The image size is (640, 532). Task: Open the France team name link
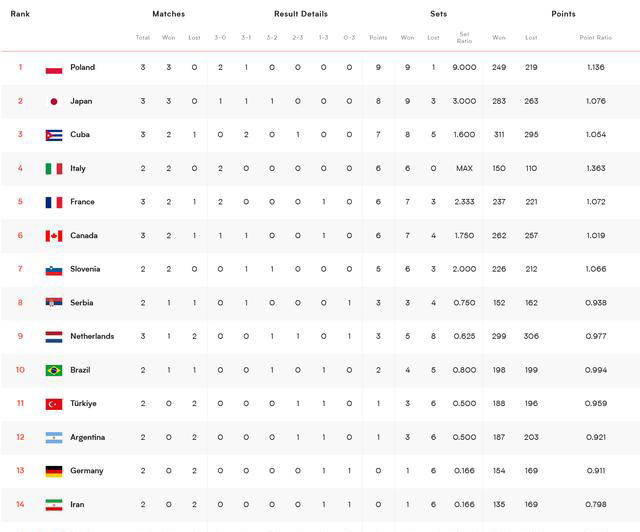click(83, 202)
